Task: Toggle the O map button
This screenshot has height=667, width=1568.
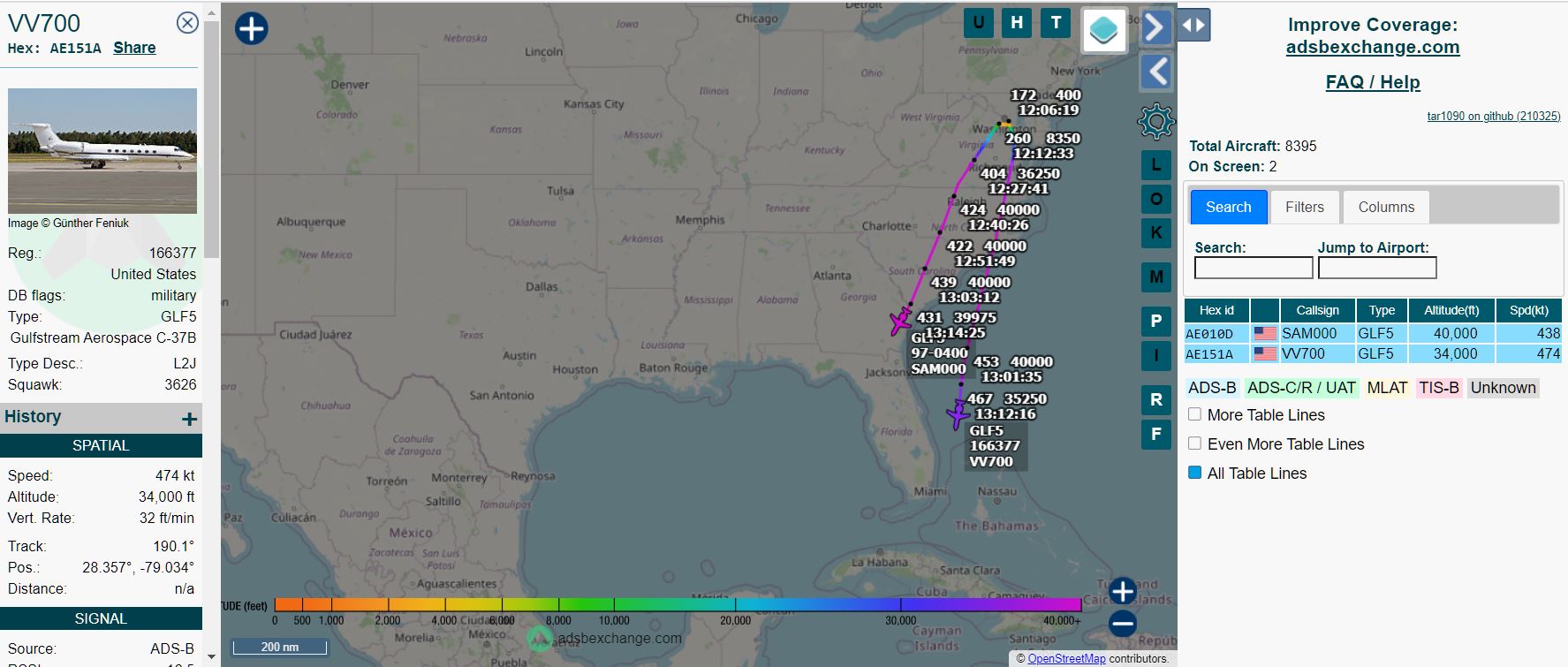Action: [1155, 199]
